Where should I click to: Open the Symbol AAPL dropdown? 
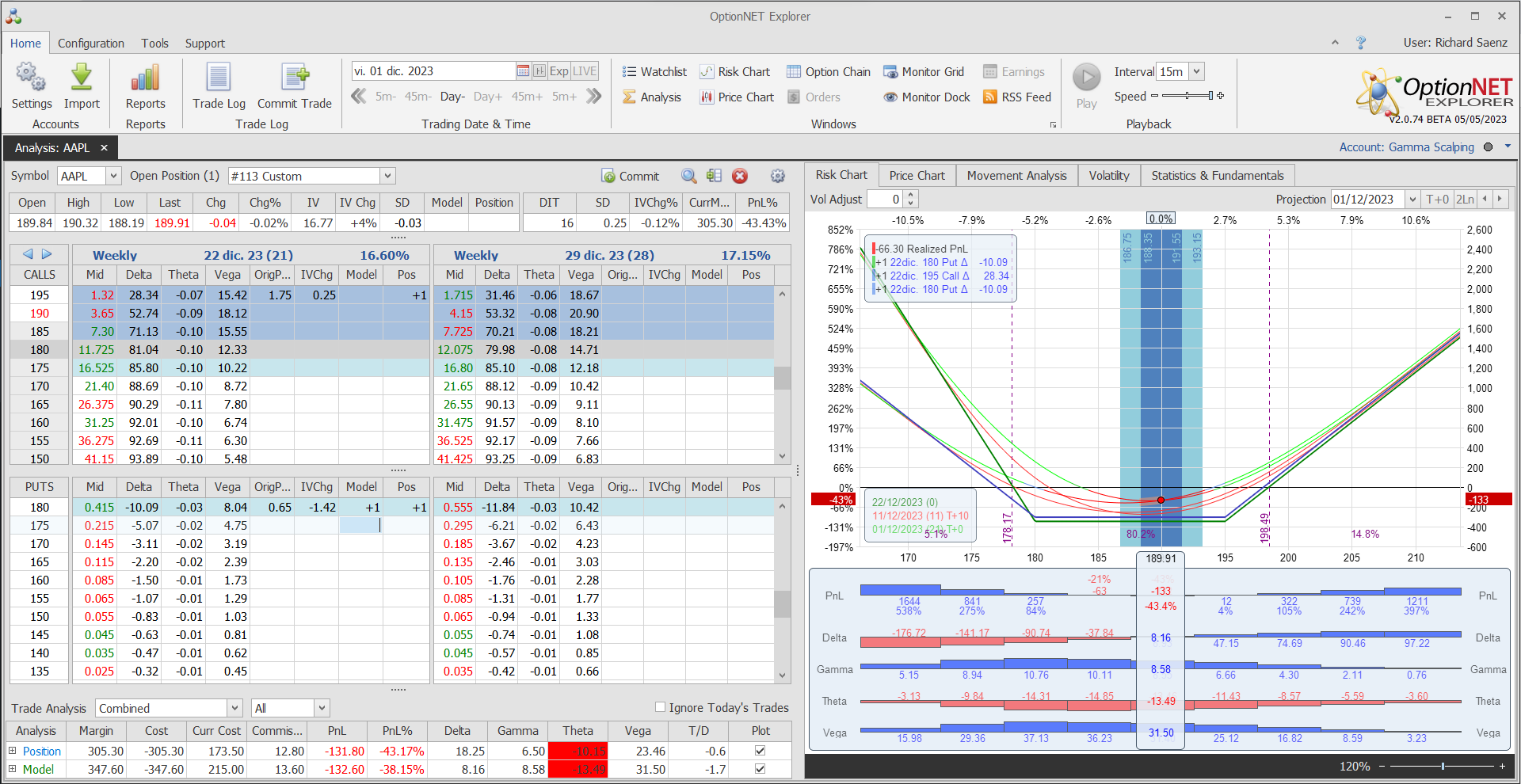pos(113,176)
